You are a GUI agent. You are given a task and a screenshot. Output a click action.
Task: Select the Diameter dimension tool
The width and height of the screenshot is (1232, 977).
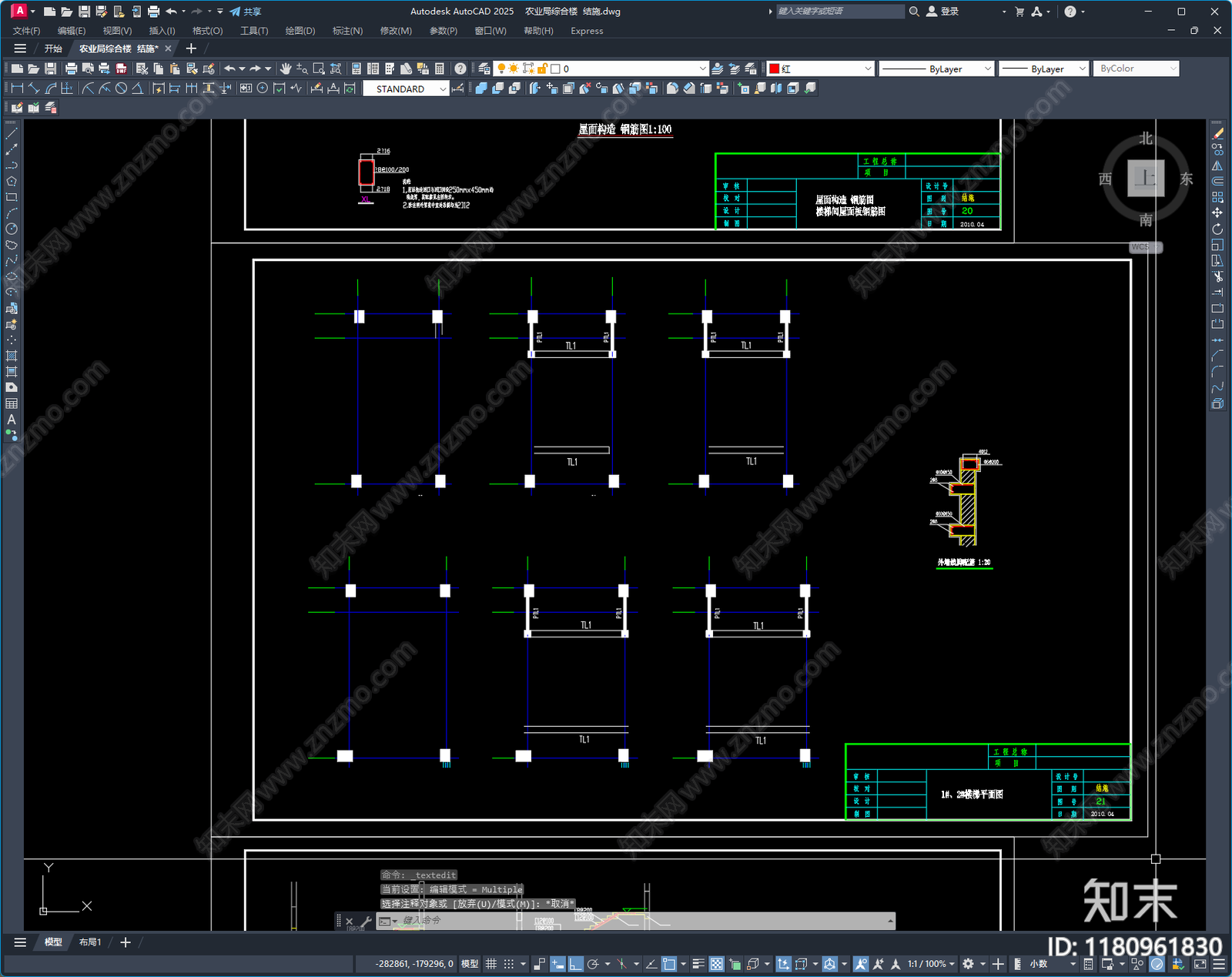click(121, 89)
